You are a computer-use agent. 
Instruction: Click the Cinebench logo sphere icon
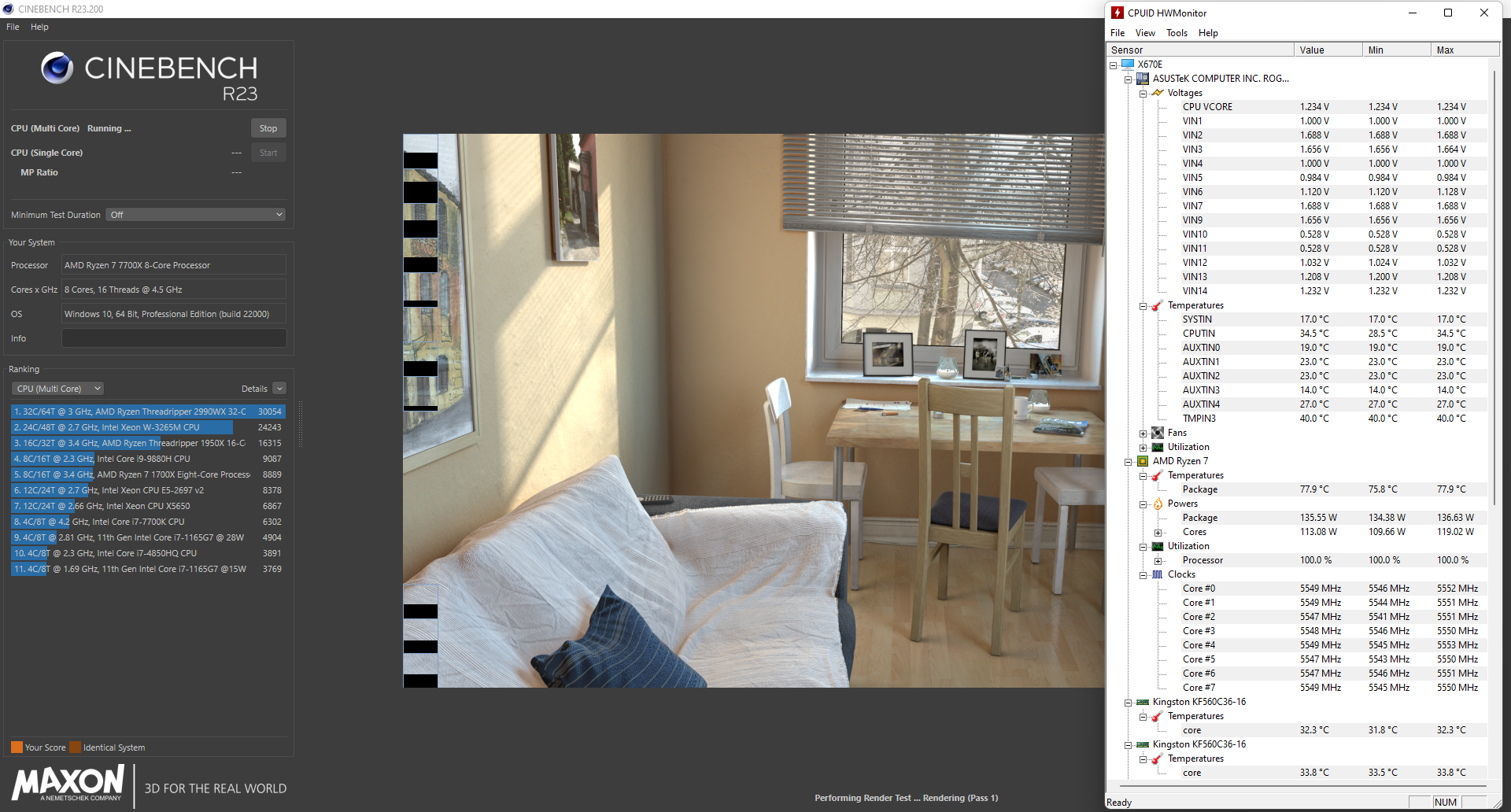tap(57, 68)
